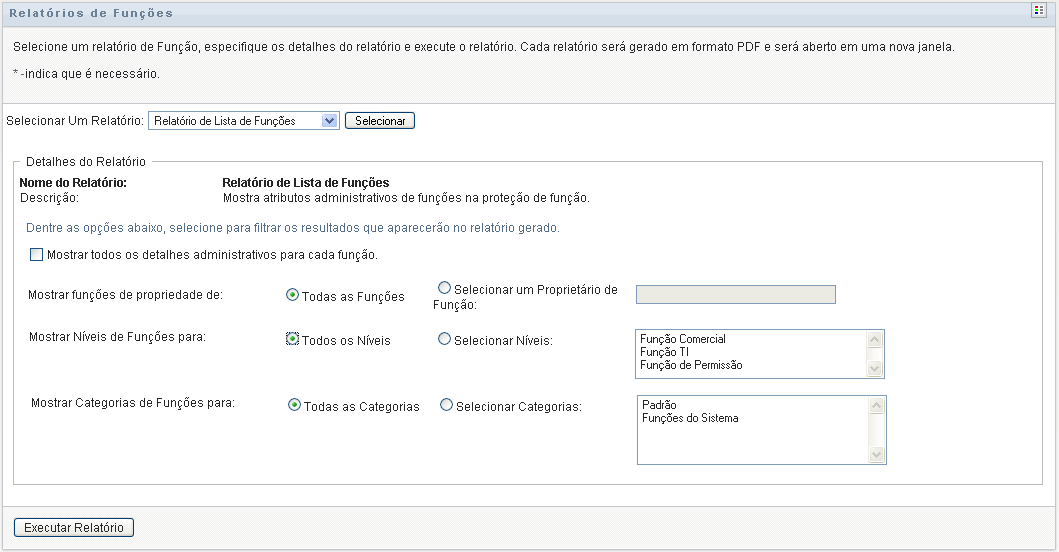This screenshot has height=552, width=1059.
Task: Choose the Selecionar Categorias radio option
Action: 447,405
